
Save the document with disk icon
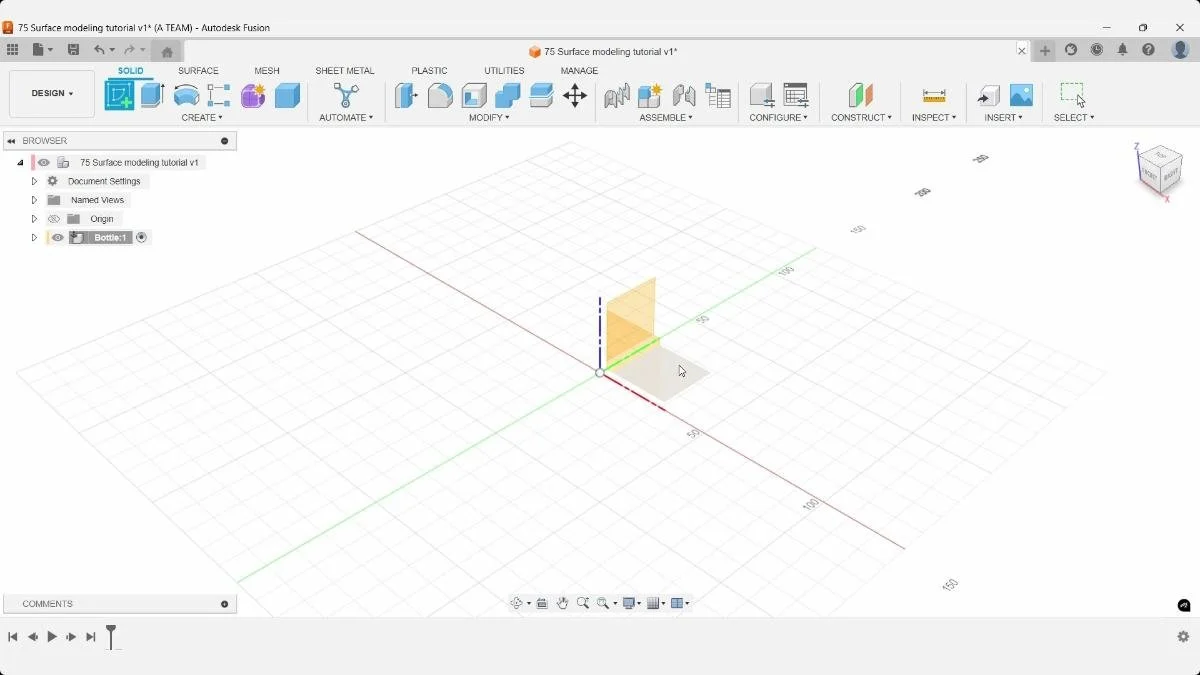[73, 50]
